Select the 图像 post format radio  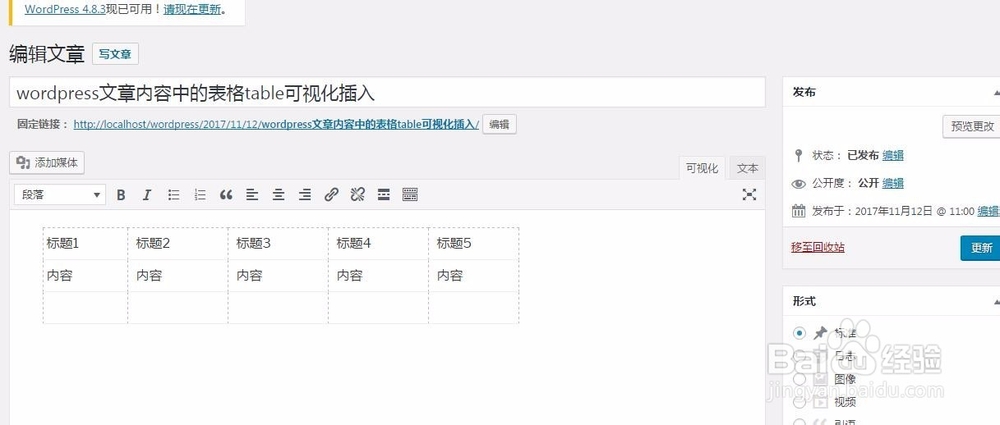click(800, 379)
